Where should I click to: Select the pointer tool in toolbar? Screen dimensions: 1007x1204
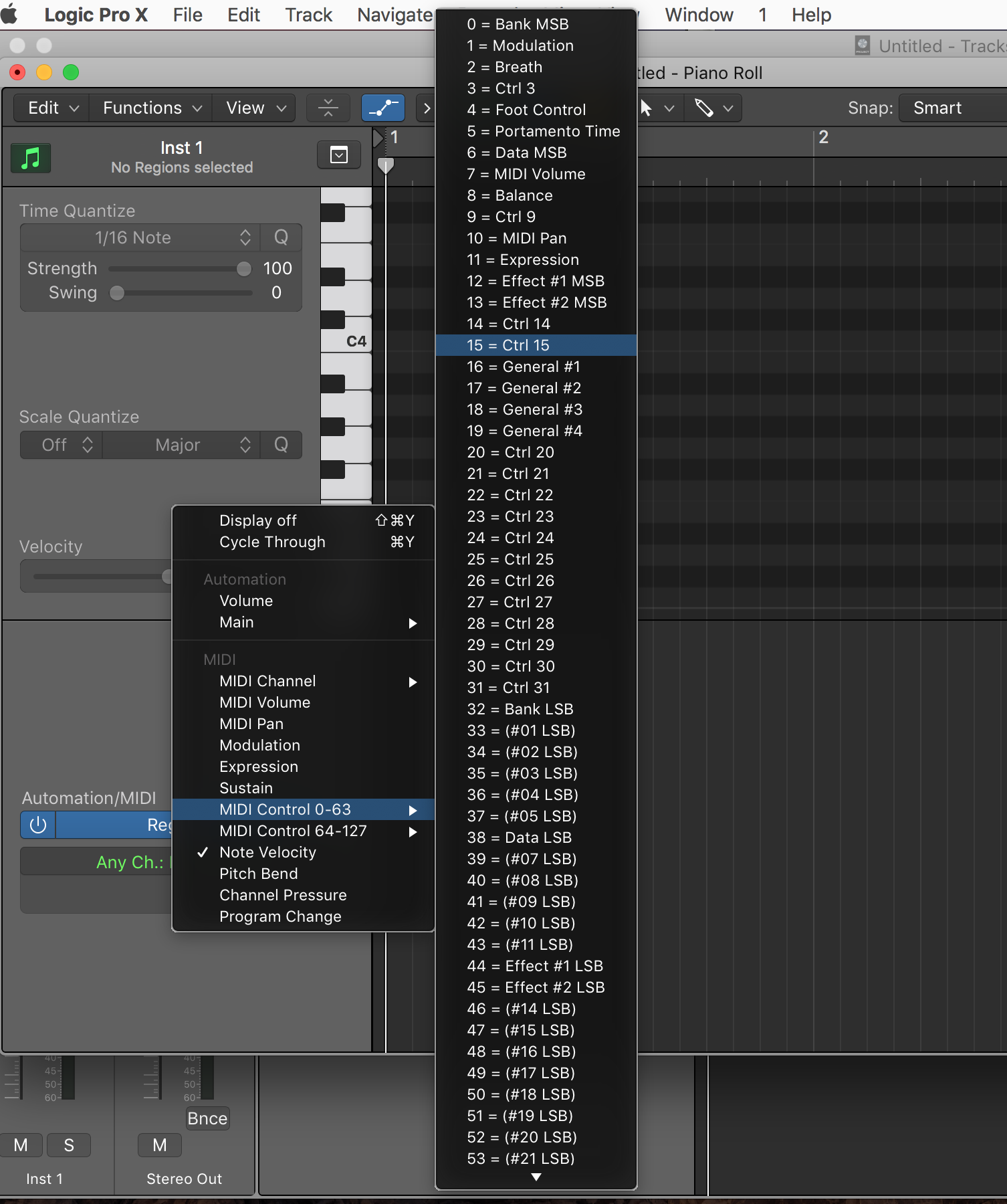click(646, 108)
